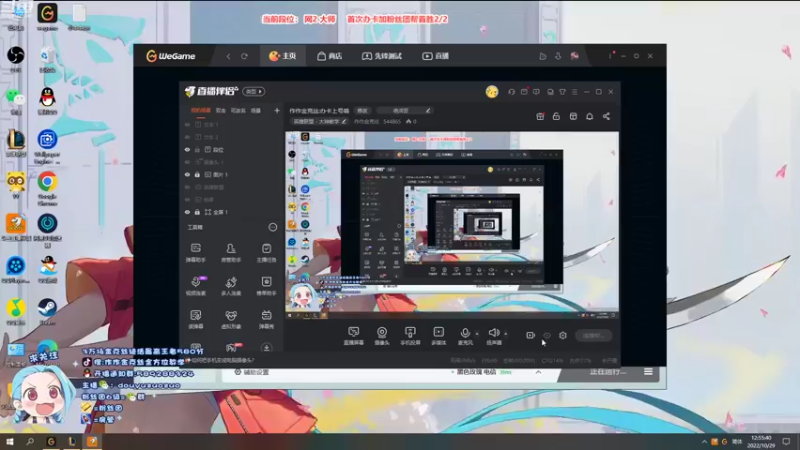Open notification bell in streaming app
Image resolution: width=800 pixels, height=450 pixels.
click(x=589, y=116)
